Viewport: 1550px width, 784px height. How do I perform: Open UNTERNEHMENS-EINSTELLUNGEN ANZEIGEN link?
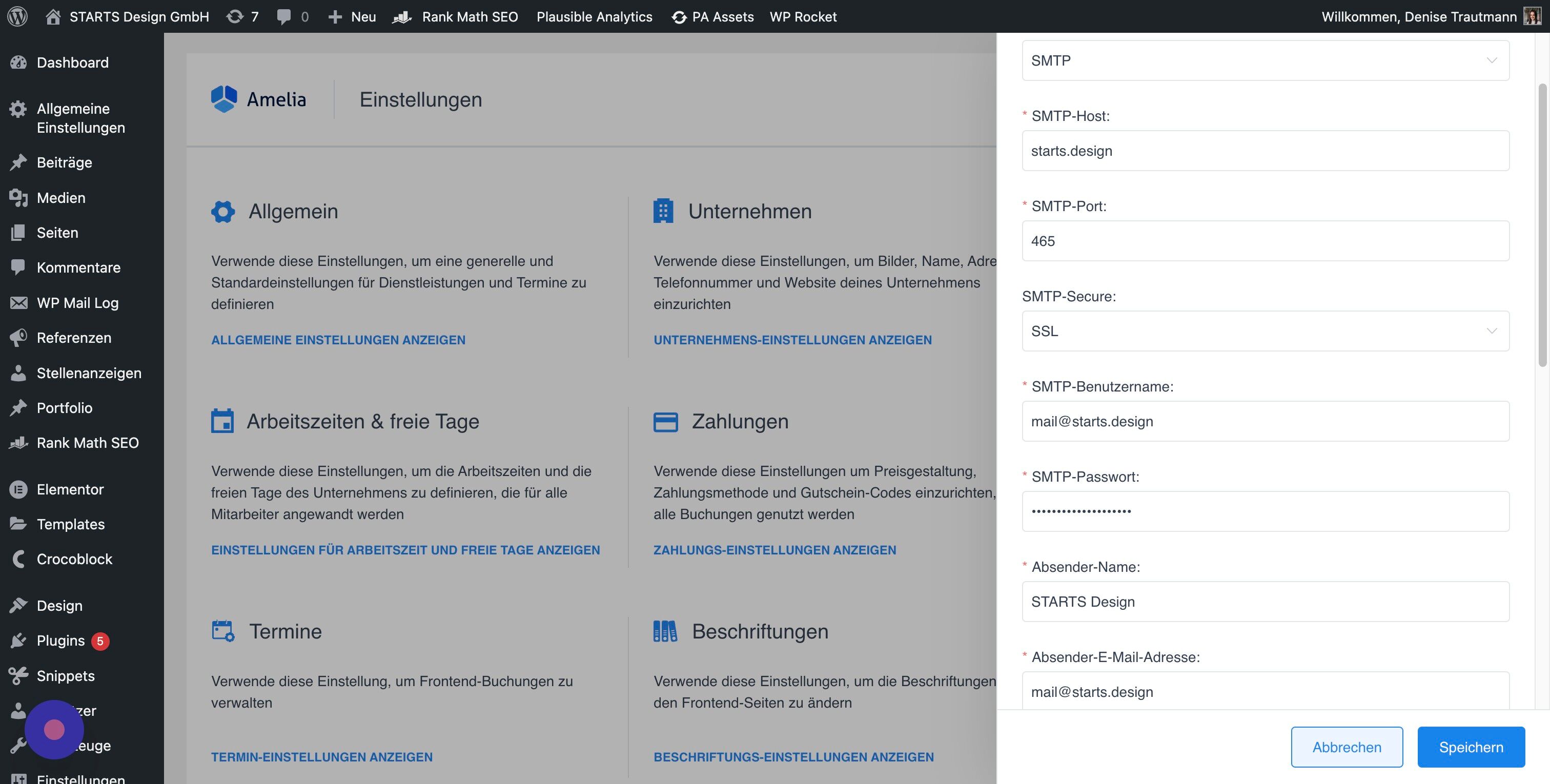pyautogui.click(x=792, y=340)
